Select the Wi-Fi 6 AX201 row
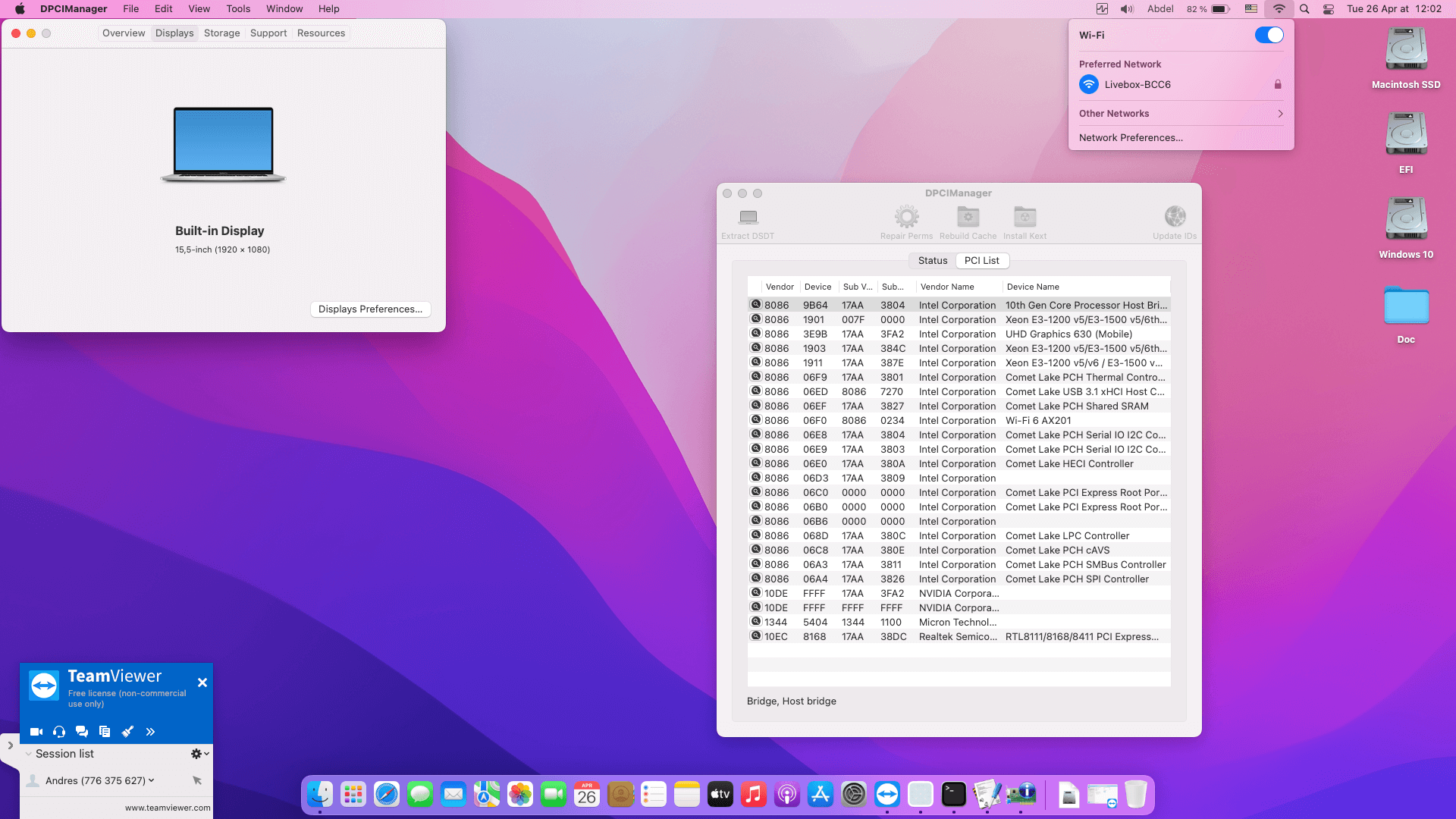 [x=959, y=420]
